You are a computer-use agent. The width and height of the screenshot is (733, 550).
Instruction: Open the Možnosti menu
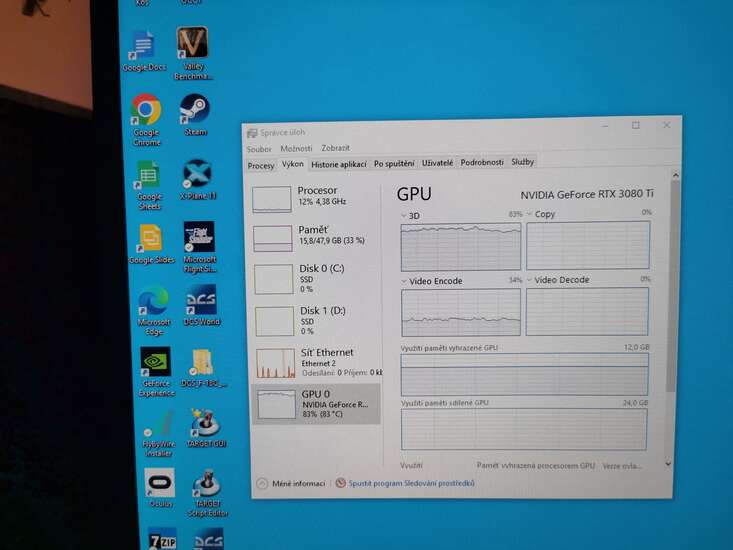[x=296, y=148]
